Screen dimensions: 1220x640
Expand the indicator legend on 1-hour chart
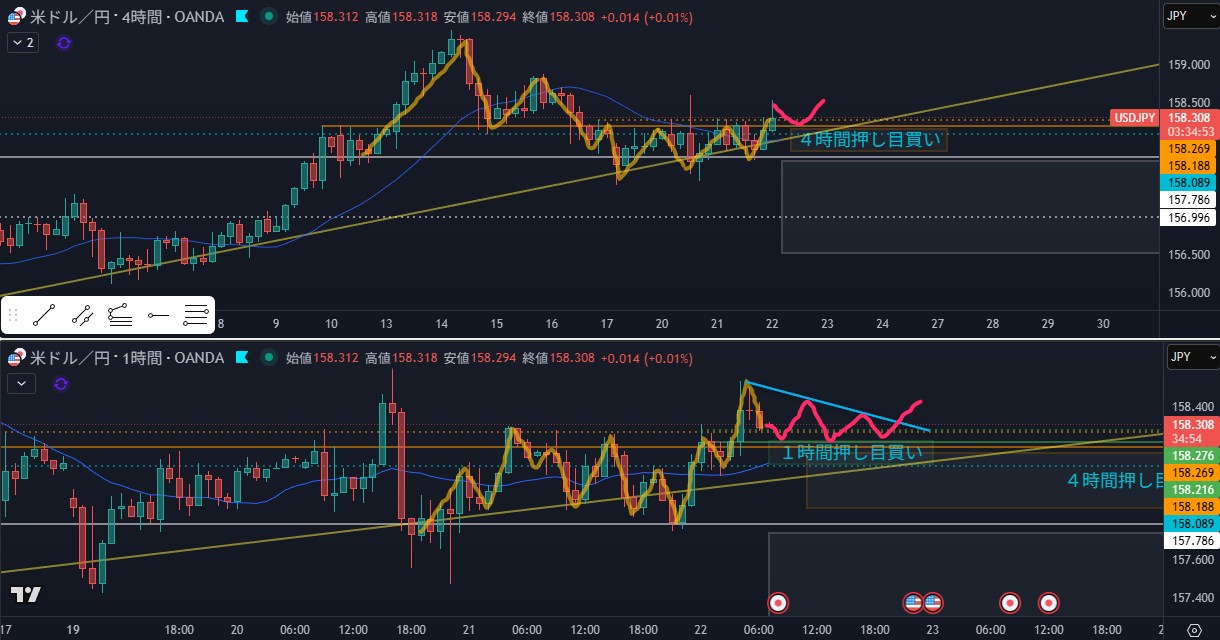(21, 383)
